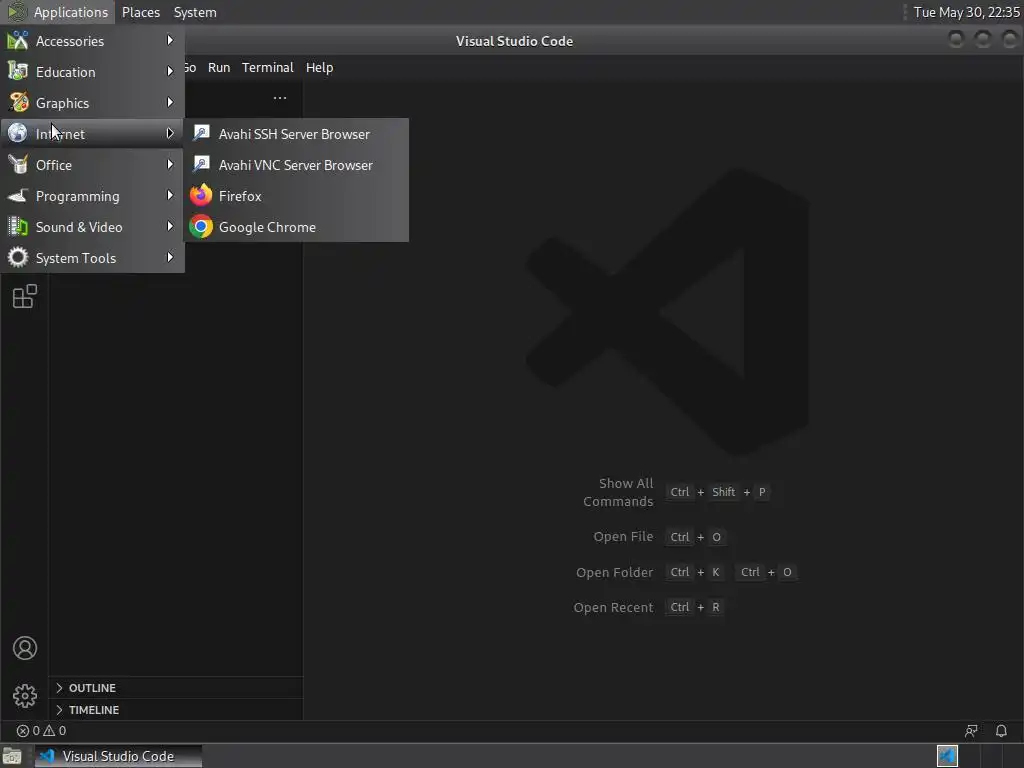The image size is (1024, 768).
Task: Open the sidebar more actions ellipsis
Action: point(280,98)
